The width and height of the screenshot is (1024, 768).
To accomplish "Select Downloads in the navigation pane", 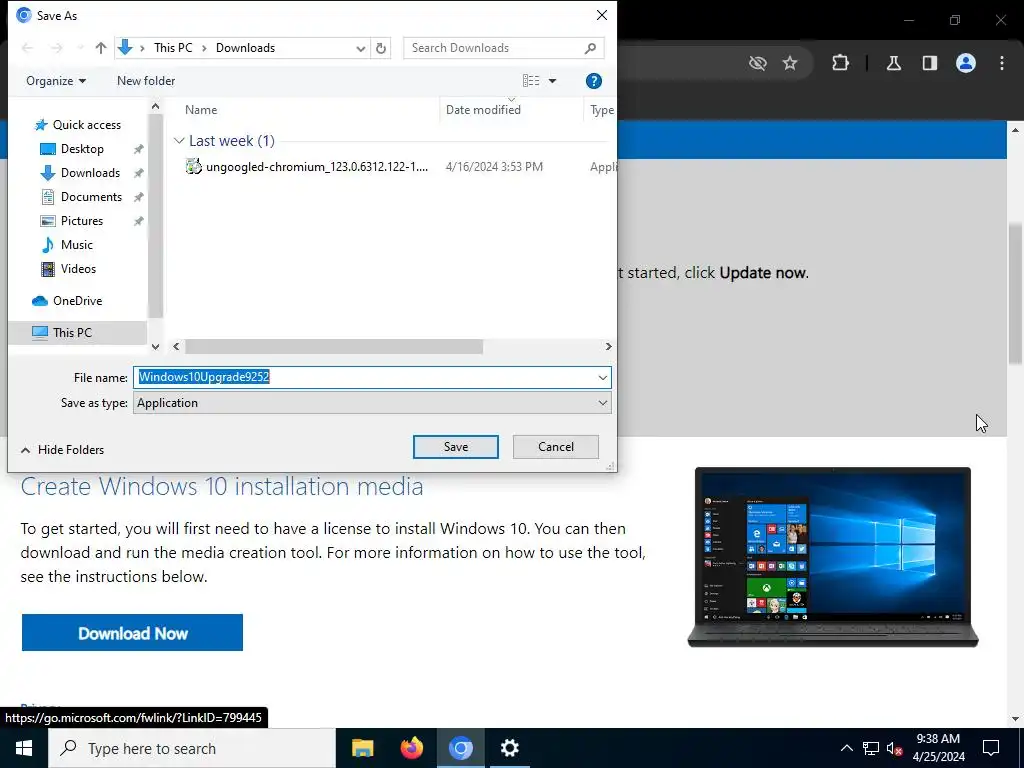I will coord(90,173).
